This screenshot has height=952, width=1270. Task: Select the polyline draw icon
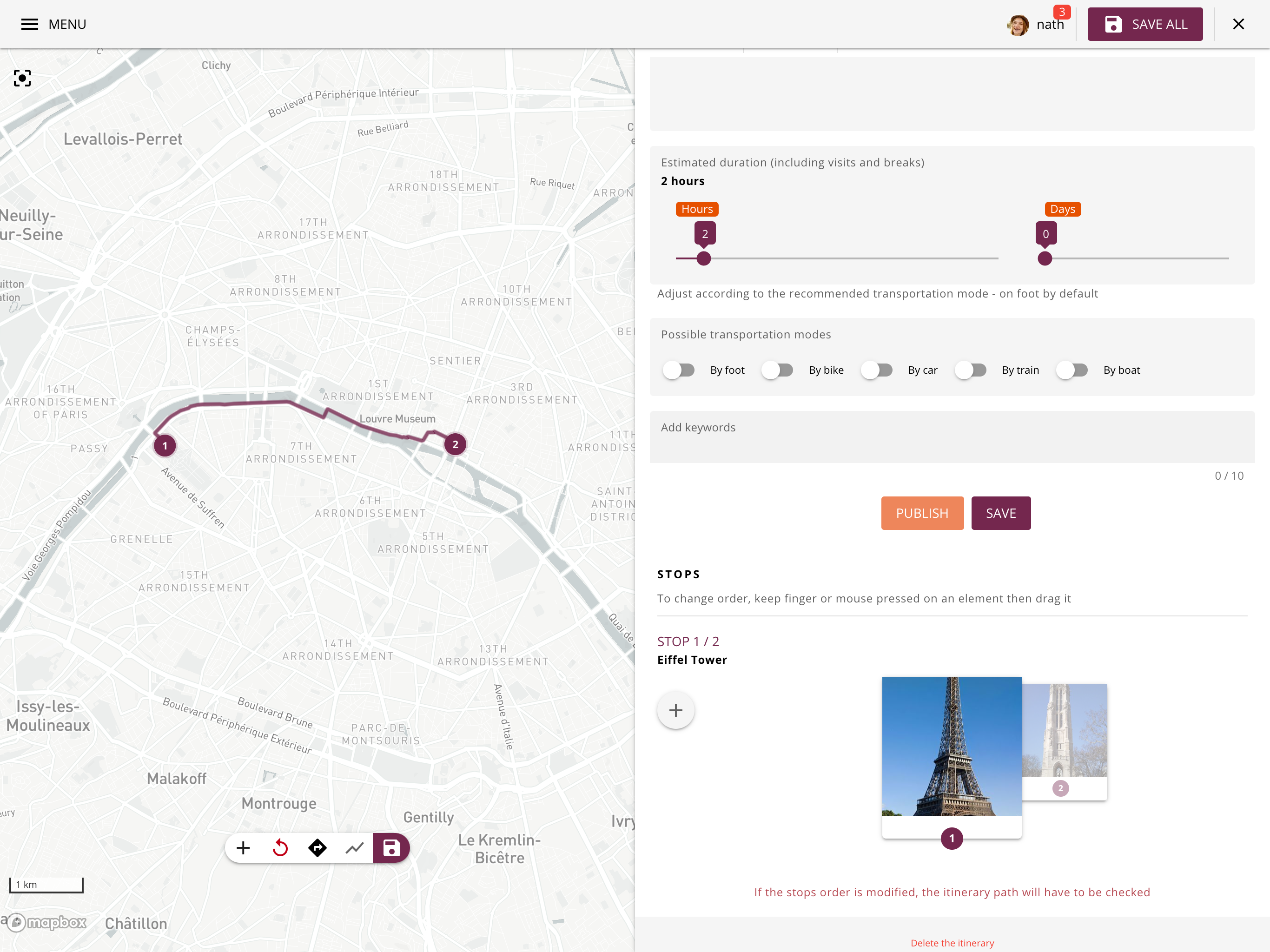click(355, 848)
